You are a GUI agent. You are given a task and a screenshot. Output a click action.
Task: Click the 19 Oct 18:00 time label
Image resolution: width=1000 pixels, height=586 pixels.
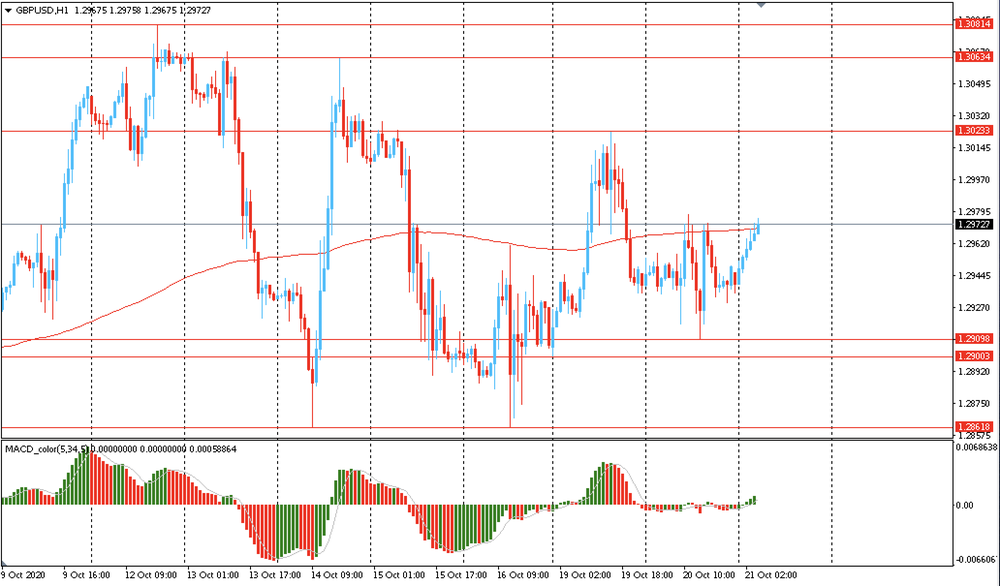click(x=647, y=575)
